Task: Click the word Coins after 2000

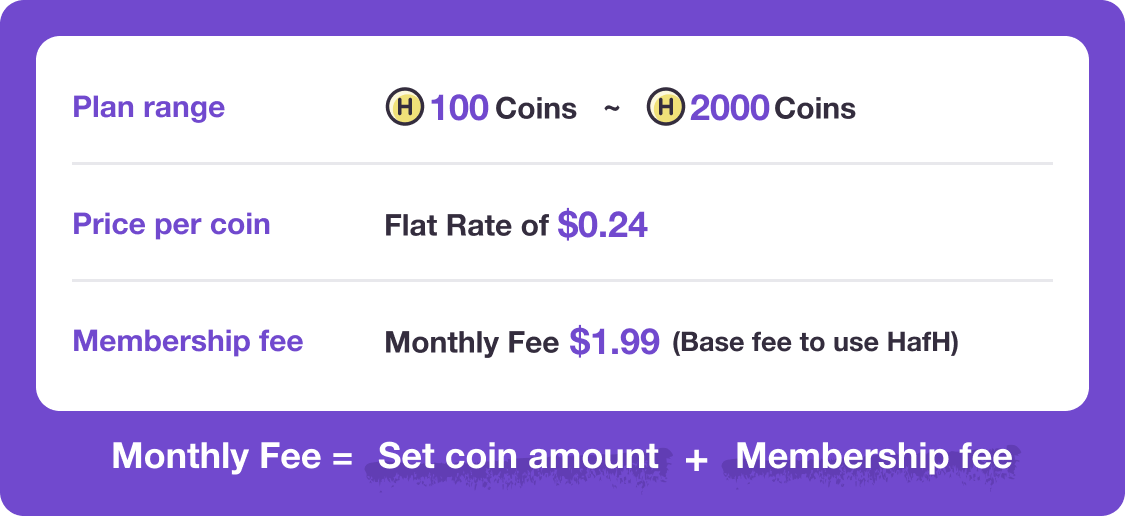Action: [x=815, y=109]
